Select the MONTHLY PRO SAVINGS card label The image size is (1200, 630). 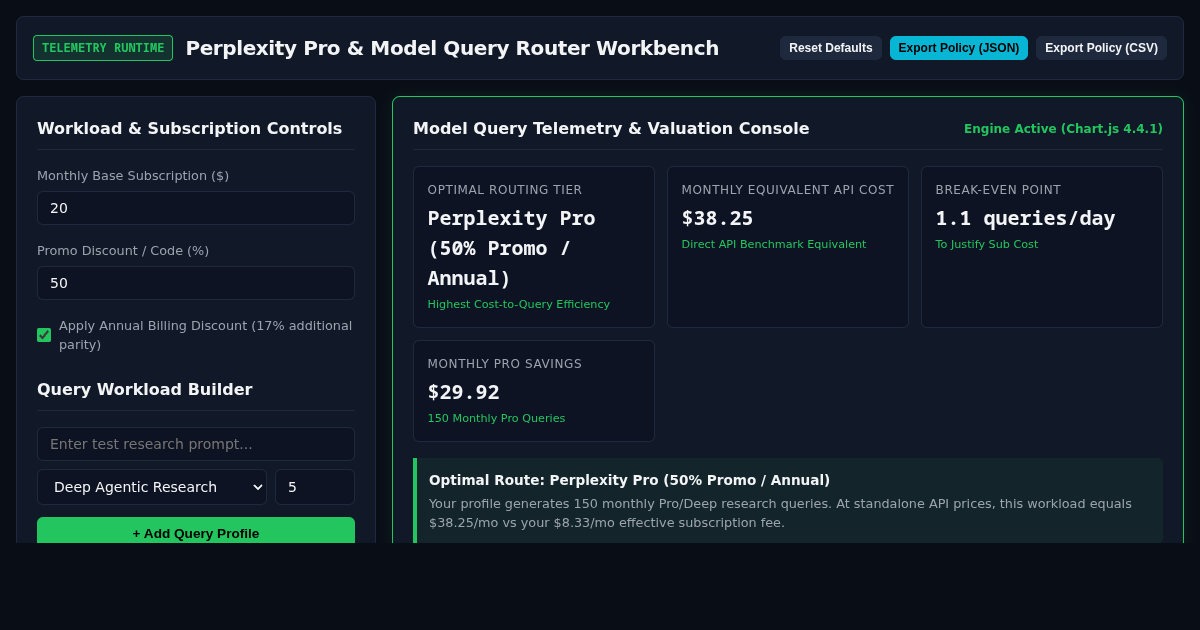coord(505,364)
